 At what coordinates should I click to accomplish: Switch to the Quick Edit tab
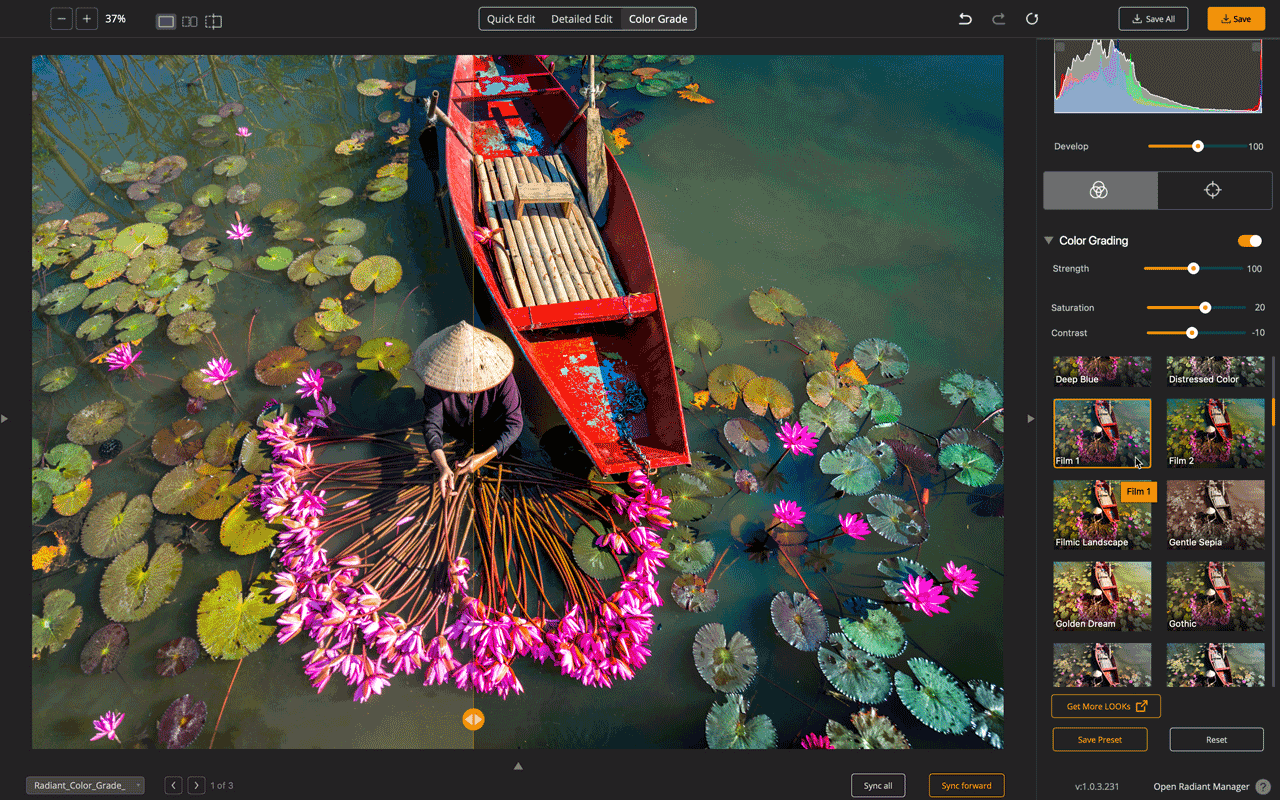click(511, 19)
